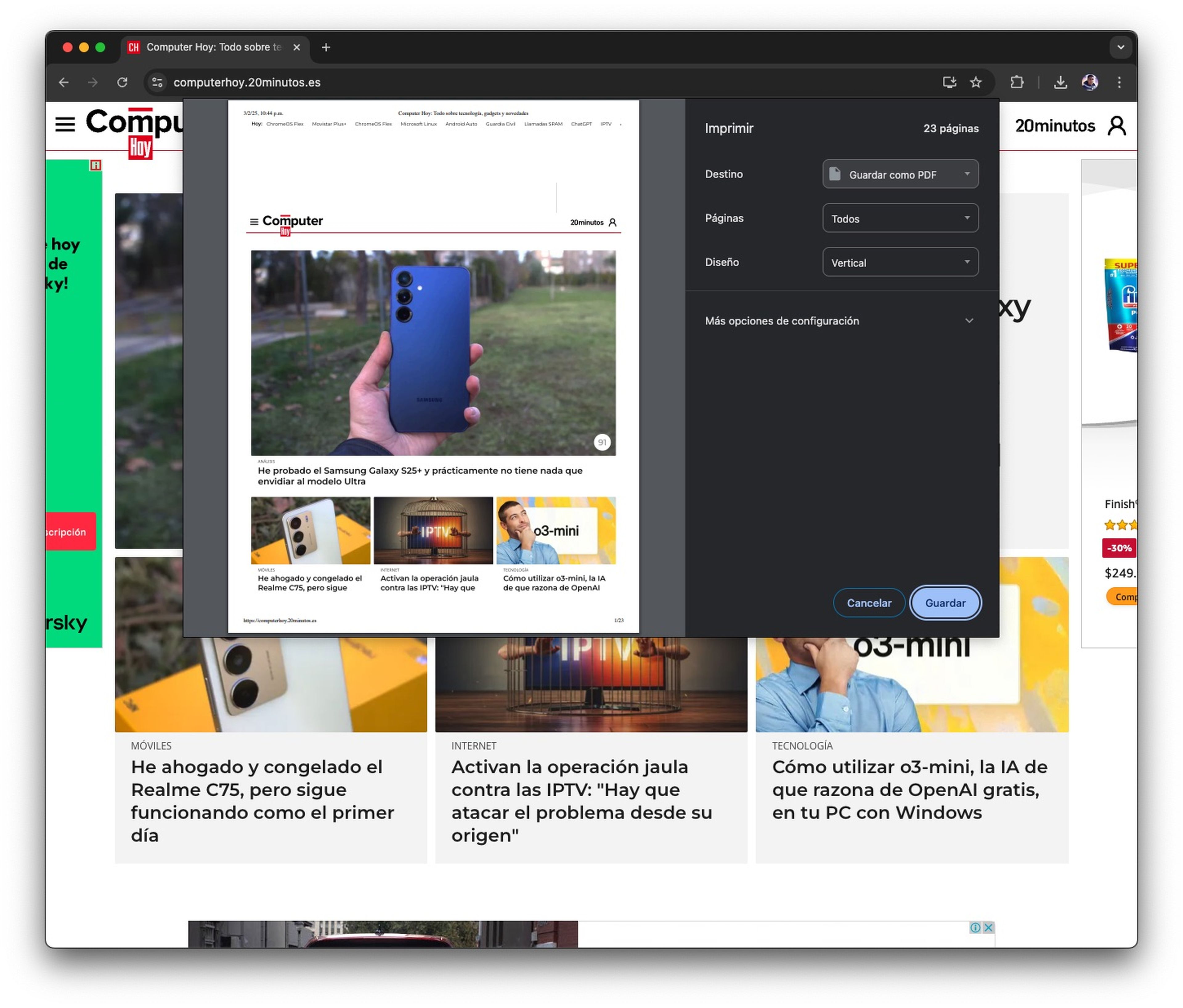View site information icon in address bar
The height and width of the screenshot is (1008, 1183).
pyautogui.click(x=157, y=82)
